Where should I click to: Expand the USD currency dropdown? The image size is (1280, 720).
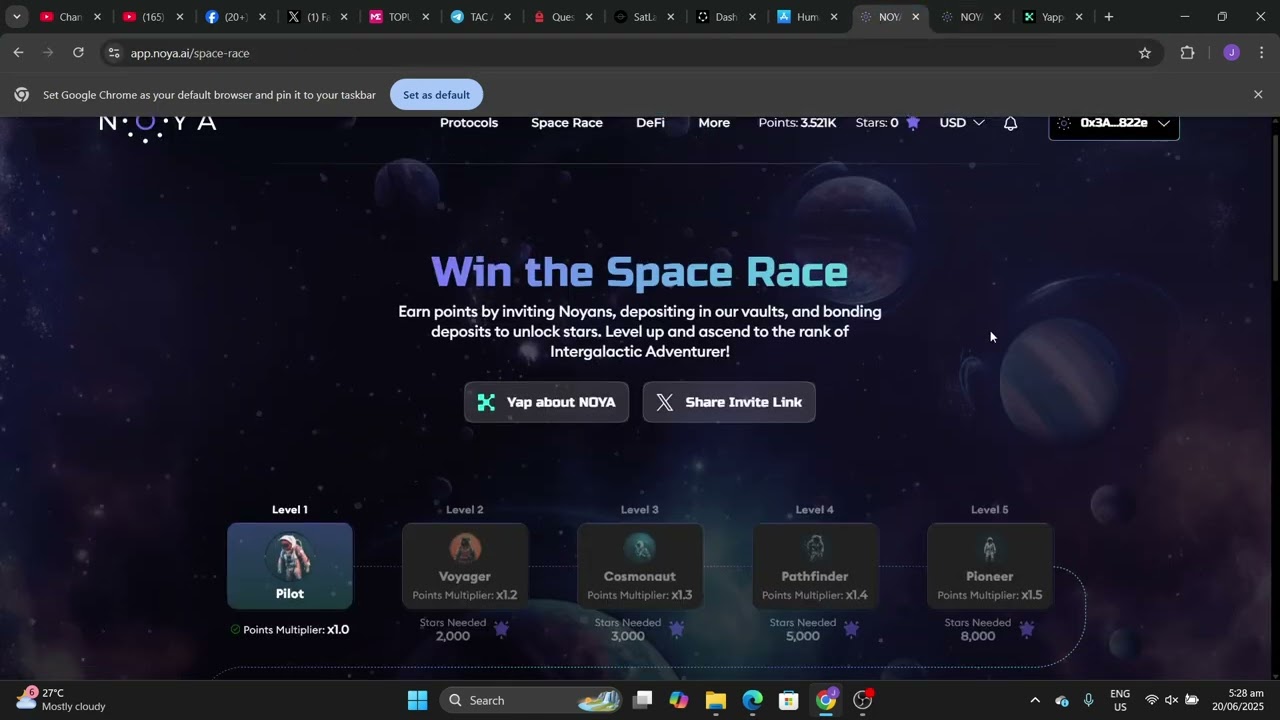(x=962, y=123)
